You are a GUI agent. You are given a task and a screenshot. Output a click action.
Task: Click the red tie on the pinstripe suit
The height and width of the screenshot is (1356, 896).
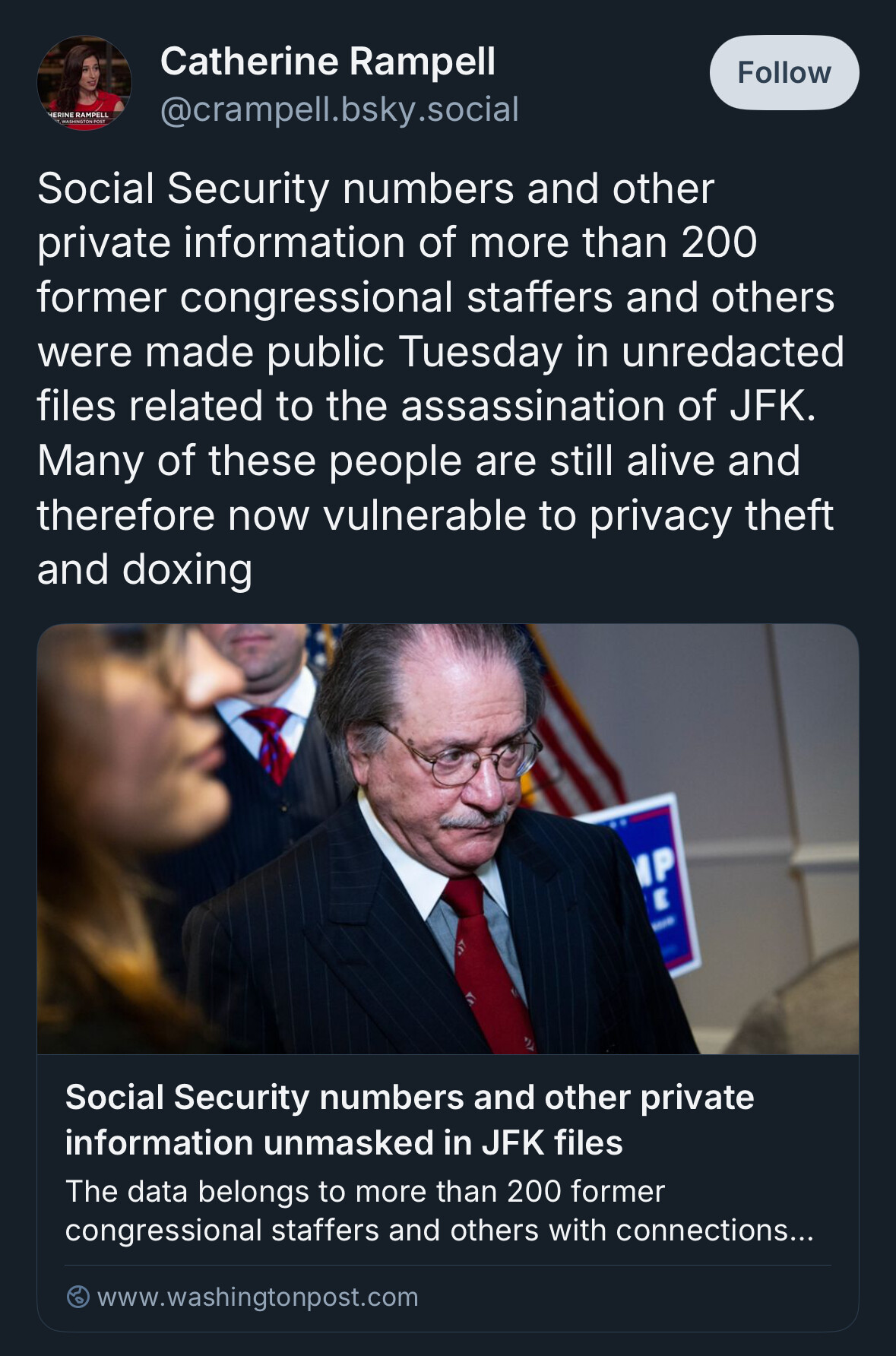point(490,965)
